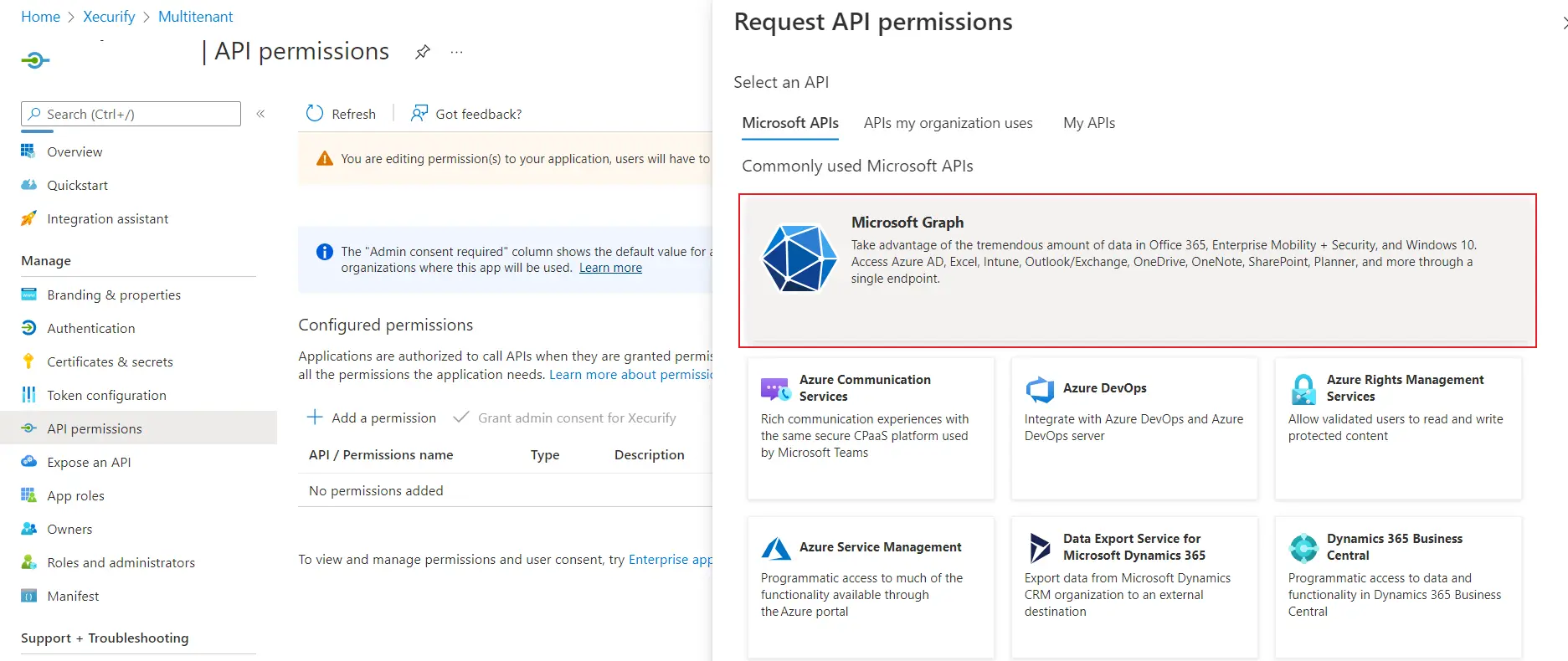Click the Roles and administrators icon
The width and height of the screenshot is (1568, 661).
click(x=28, y=562)
